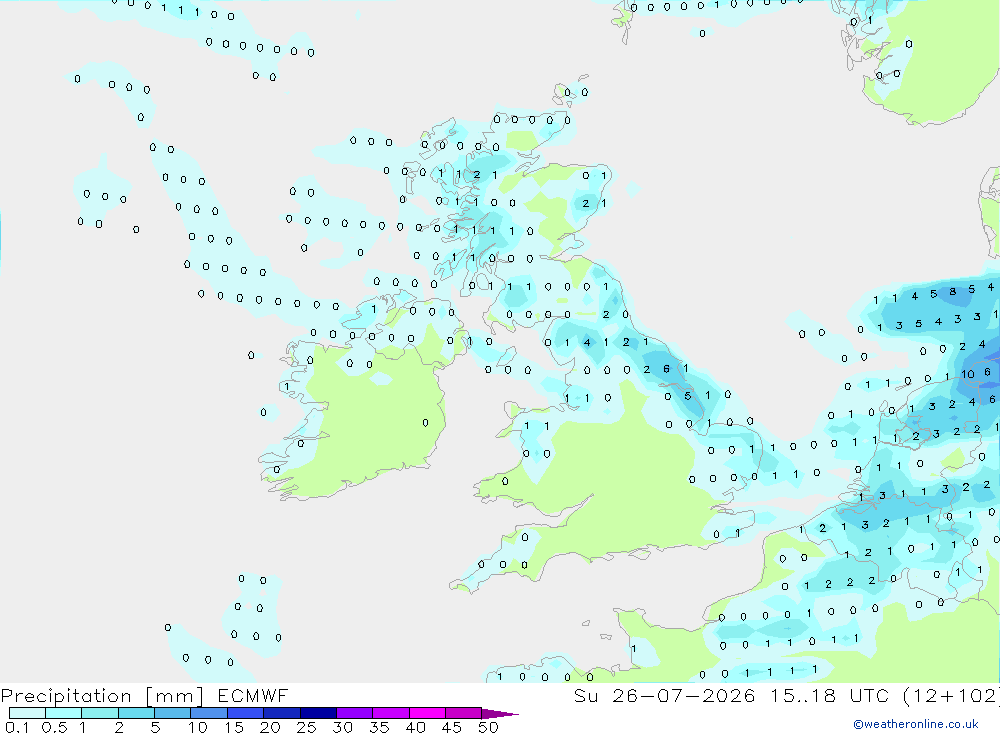Select the 40–45 mm magenta legend swatch

click(x=427, y=713)
